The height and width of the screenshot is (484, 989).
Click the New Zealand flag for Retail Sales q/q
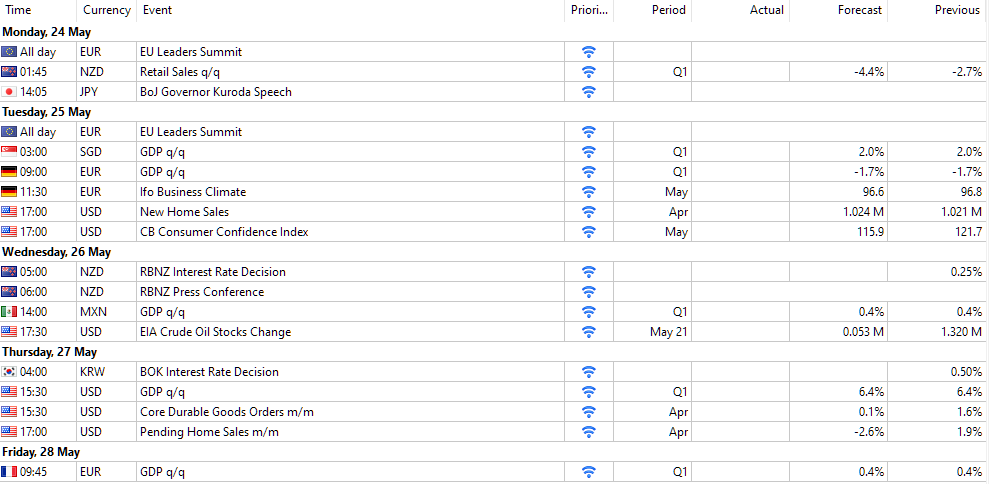pos(9,72)
